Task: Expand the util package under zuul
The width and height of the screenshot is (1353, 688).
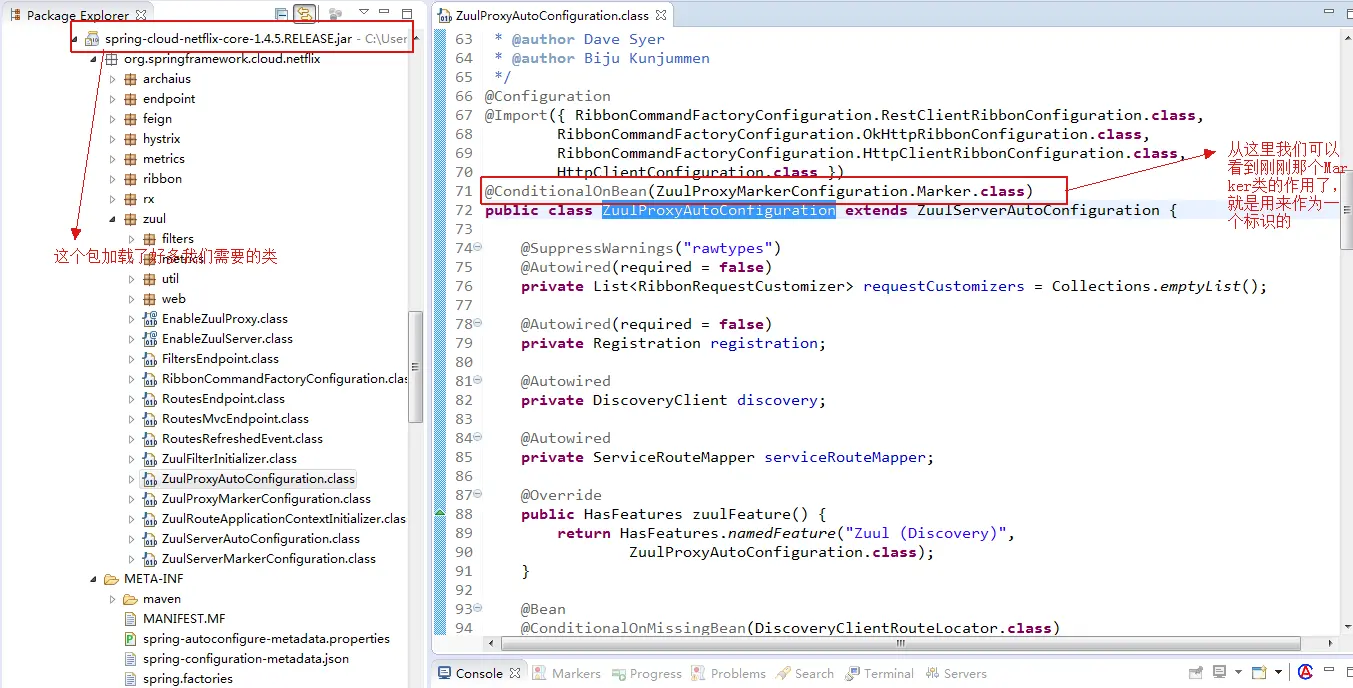Action: (132, 279)
